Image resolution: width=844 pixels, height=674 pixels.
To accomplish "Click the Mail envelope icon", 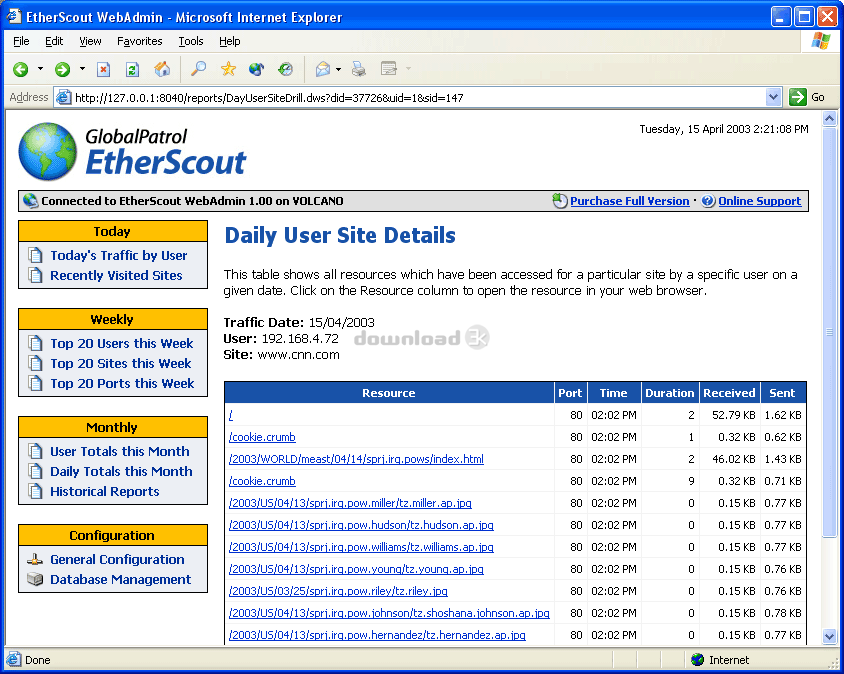I will (x=323, y=69).
